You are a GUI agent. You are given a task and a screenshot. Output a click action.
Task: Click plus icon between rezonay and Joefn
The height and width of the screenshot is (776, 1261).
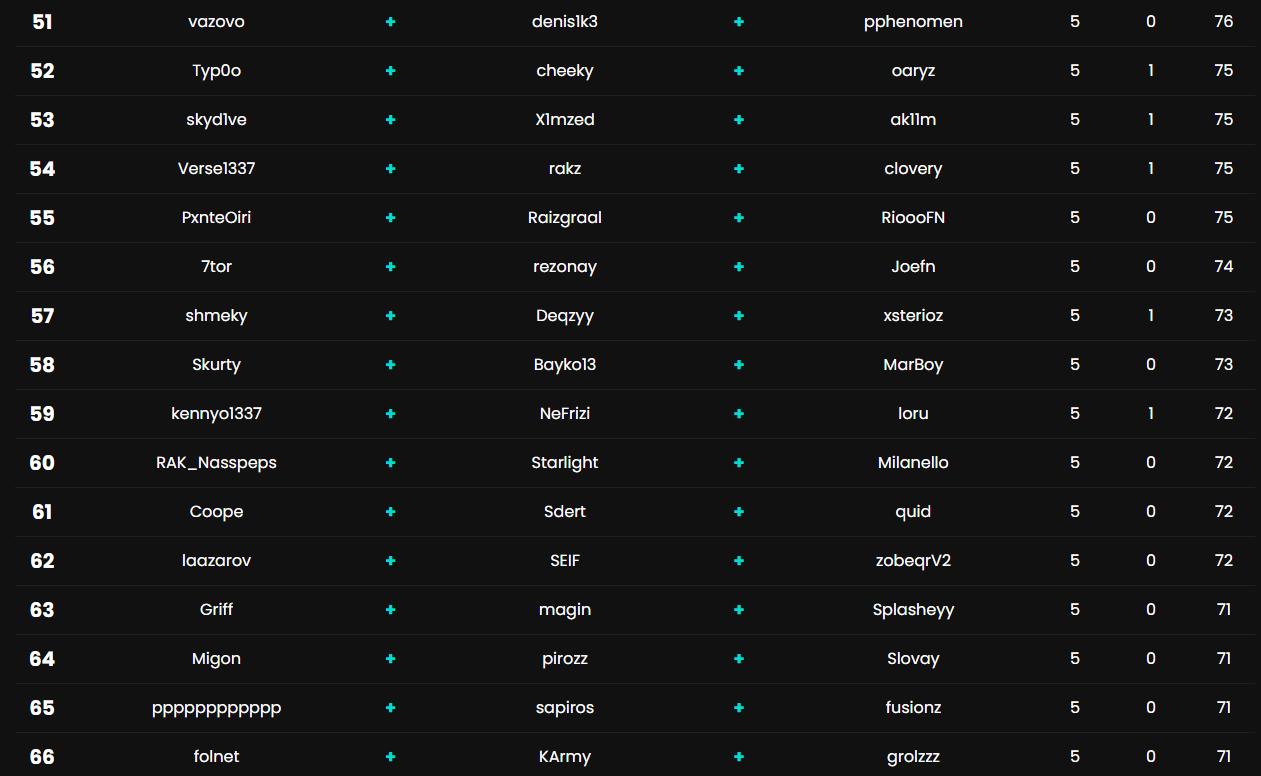click(x=739, y=267)
